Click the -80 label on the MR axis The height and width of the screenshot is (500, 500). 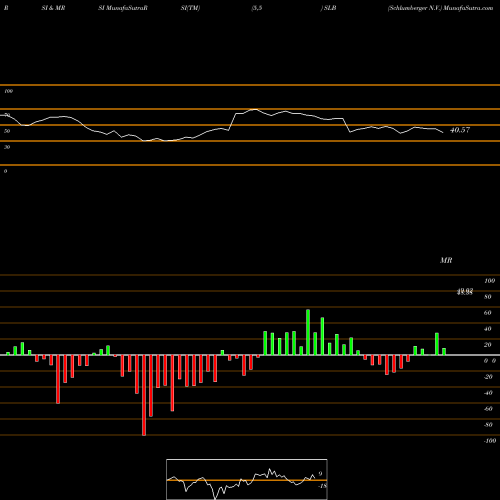(x=488, y=425)
